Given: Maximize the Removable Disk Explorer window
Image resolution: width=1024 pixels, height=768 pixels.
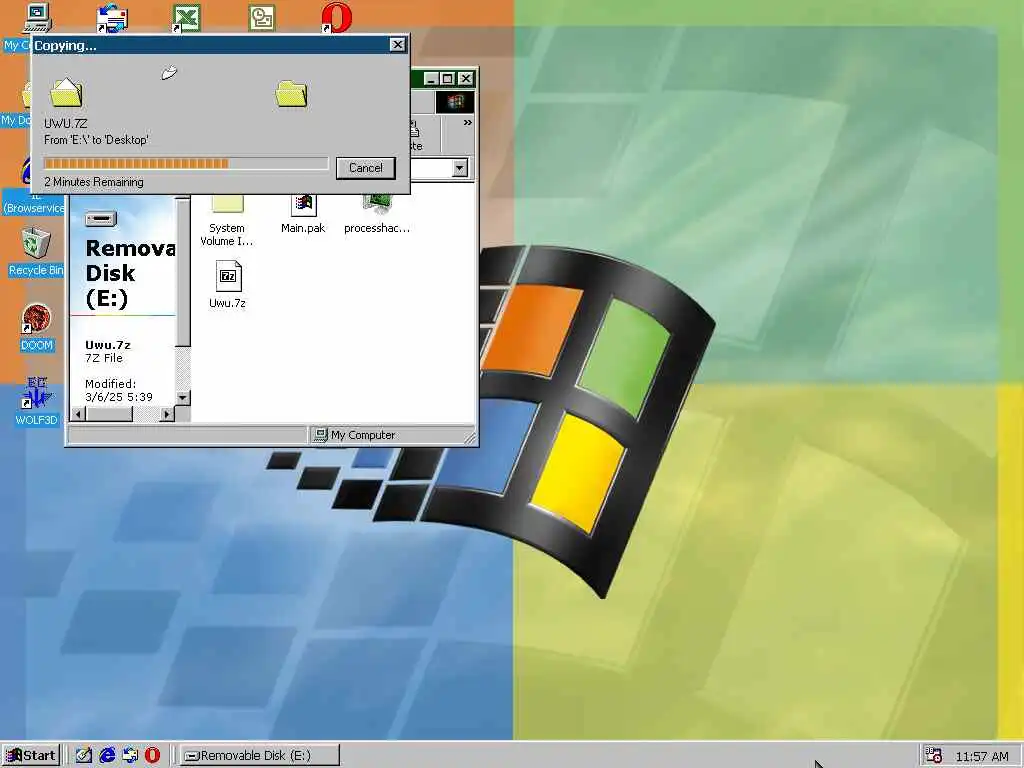Looking at the screenshot, I should (447, 79).
